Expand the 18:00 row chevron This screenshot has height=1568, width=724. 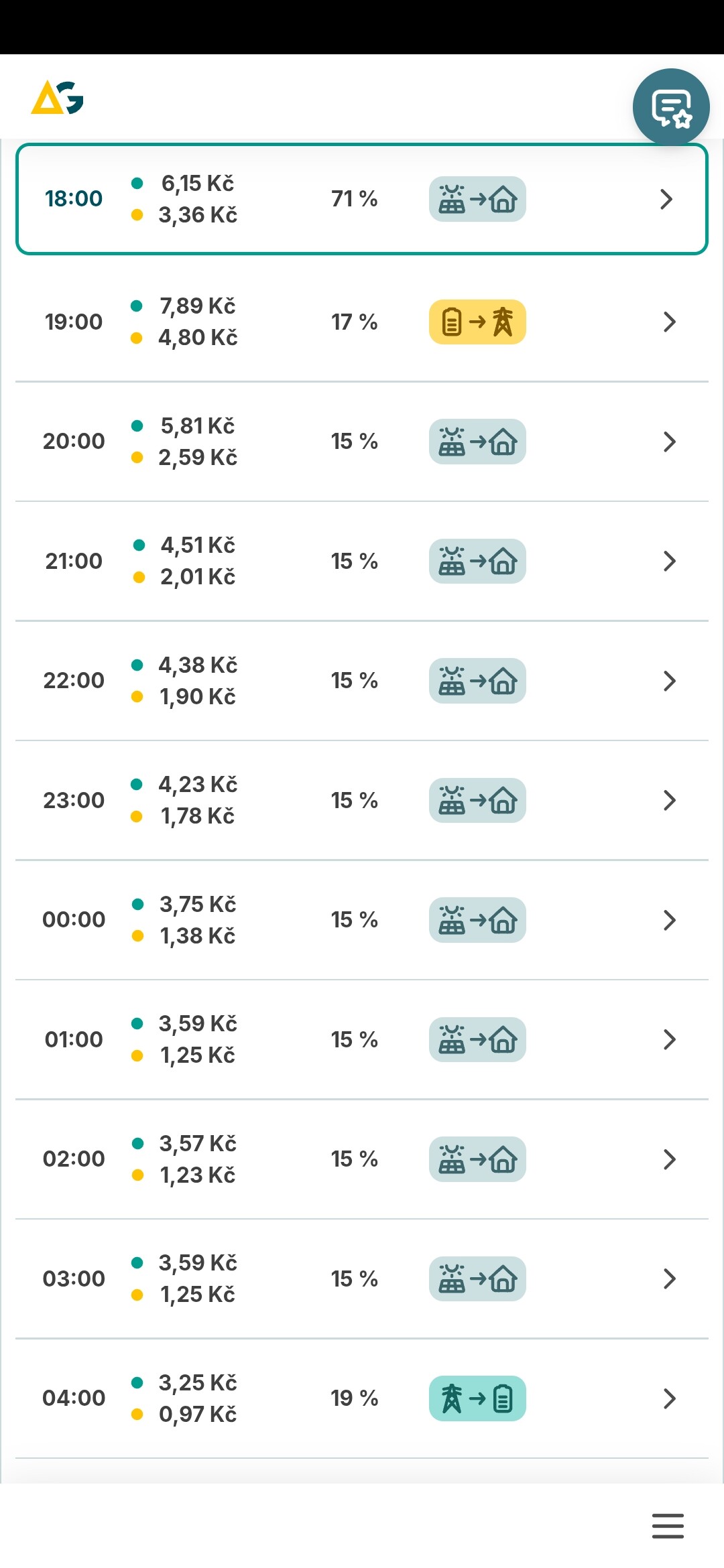pyautogui.click(x=666, y=199)
